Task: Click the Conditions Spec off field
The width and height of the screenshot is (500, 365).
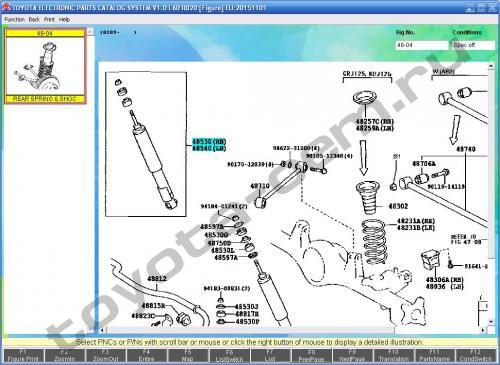Action: pyautogui.click(x=473, y=45)
